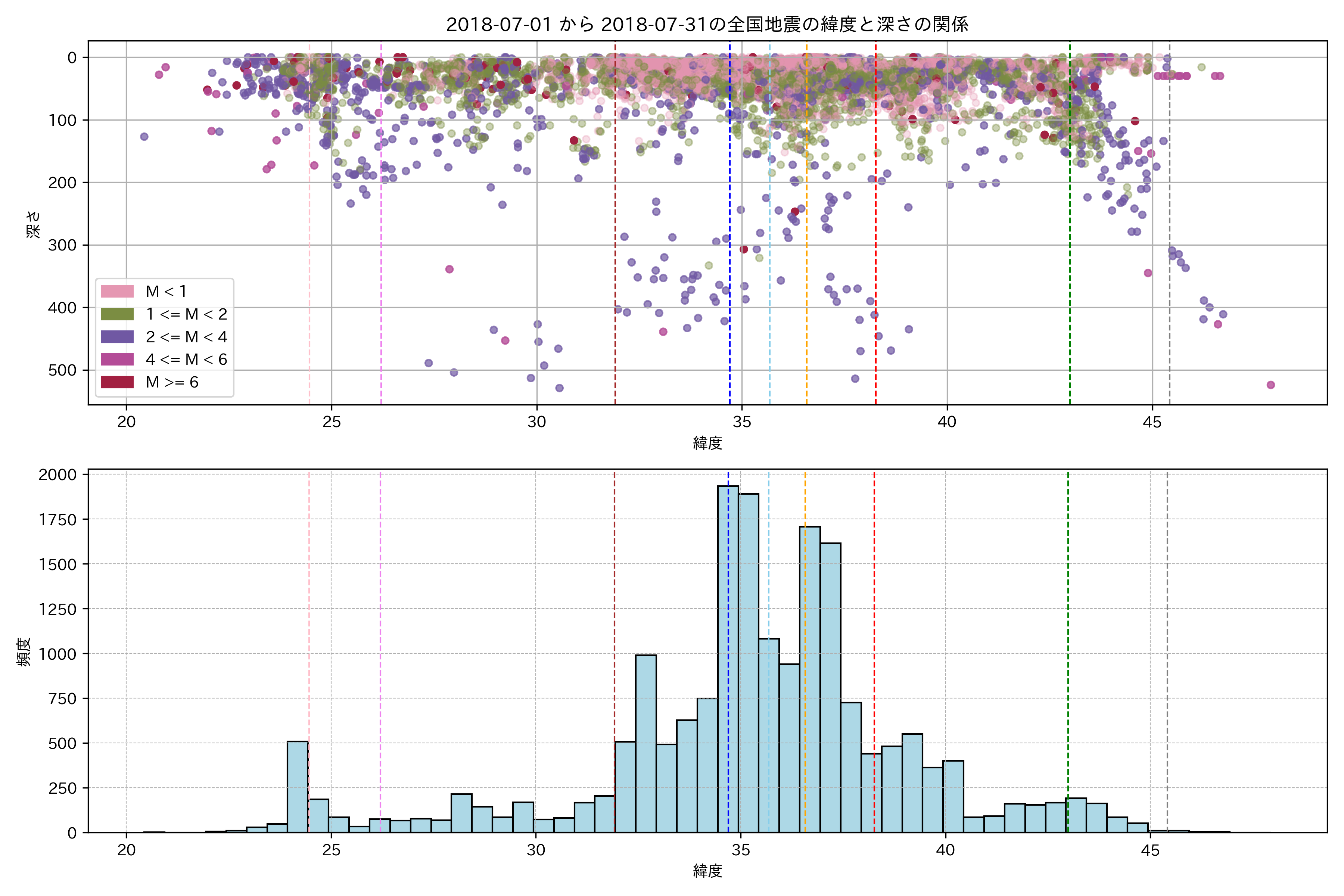The image size is (1344, 896).
Task: Click the isolated histogram bar near latitude 24
Action: [298, 787]
